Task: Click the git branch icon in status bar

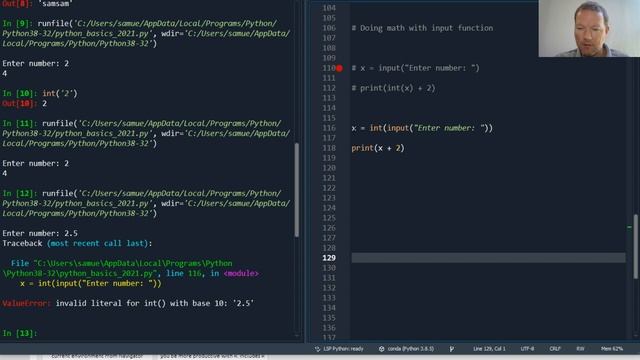Action: click(452, 349)
